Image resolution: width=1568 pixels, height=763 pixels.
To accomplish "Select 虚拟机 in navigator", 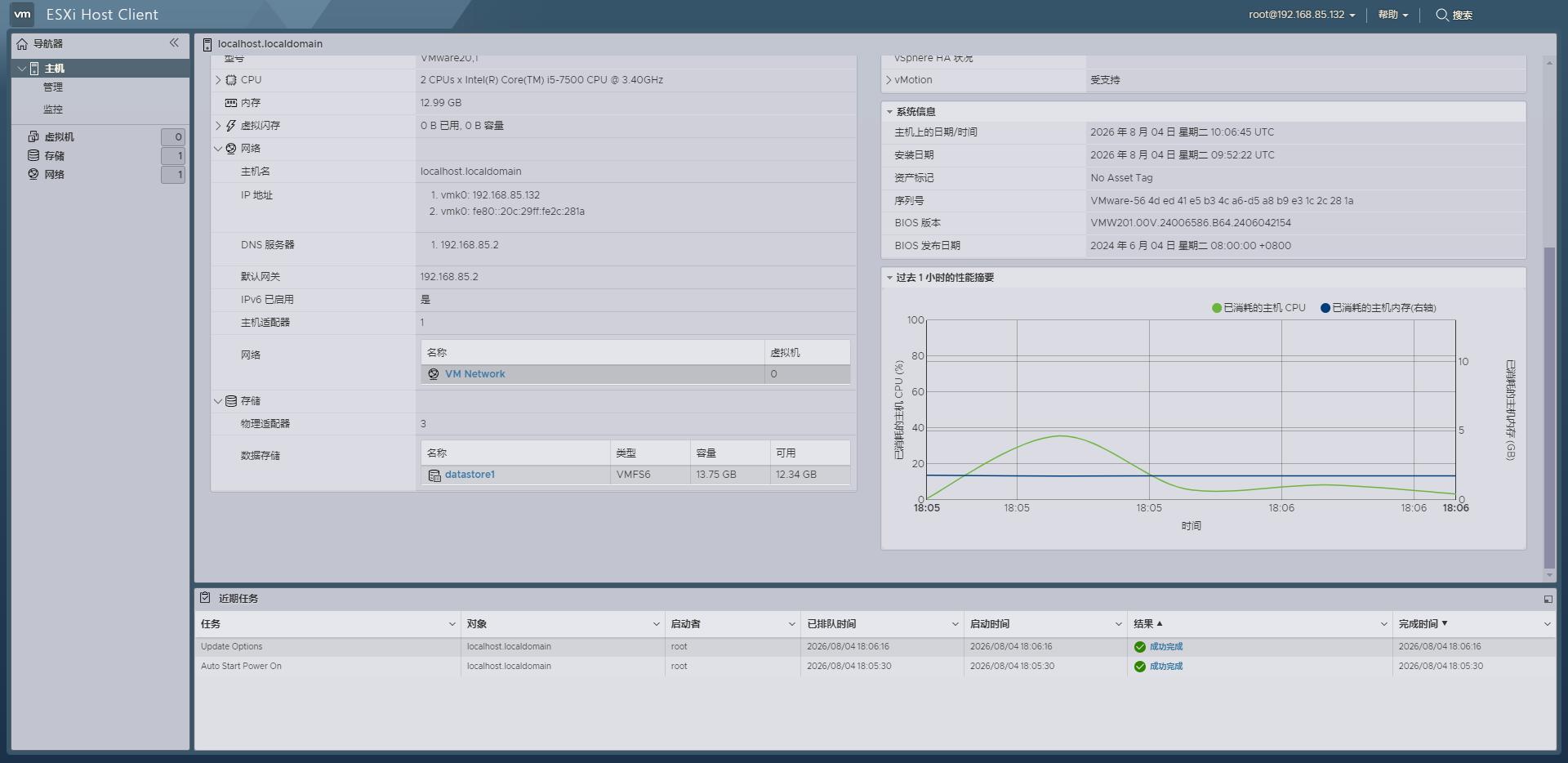I will click(x=59, y=137).
